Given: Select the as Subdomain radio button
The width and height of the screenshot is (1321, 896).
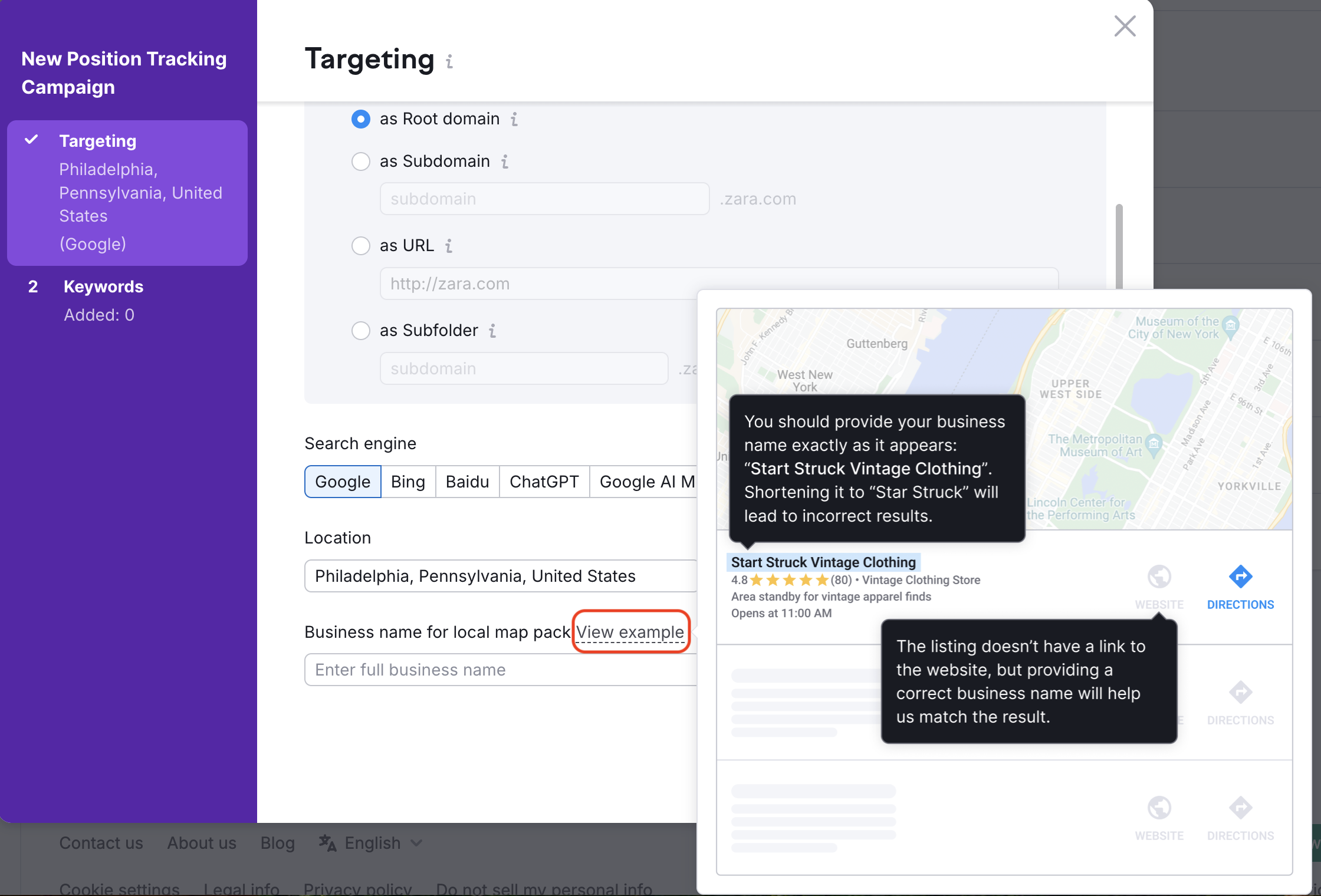Looking at the screenshot, I should pyautogui.click(x=360, y=161).
